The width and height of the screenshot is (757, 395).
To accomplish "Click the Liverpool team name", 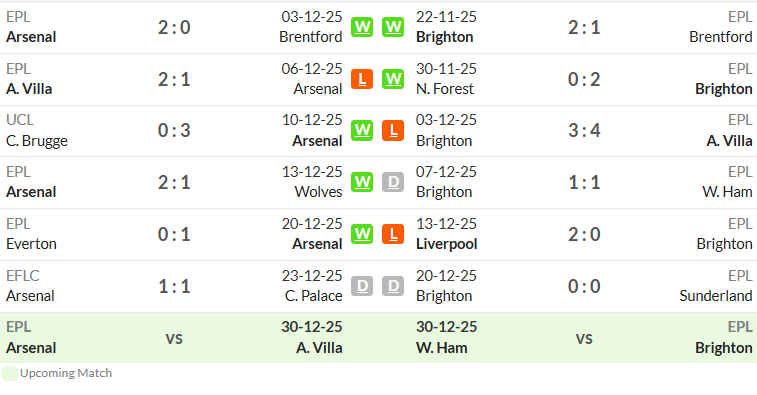I will tap(447, 244).
